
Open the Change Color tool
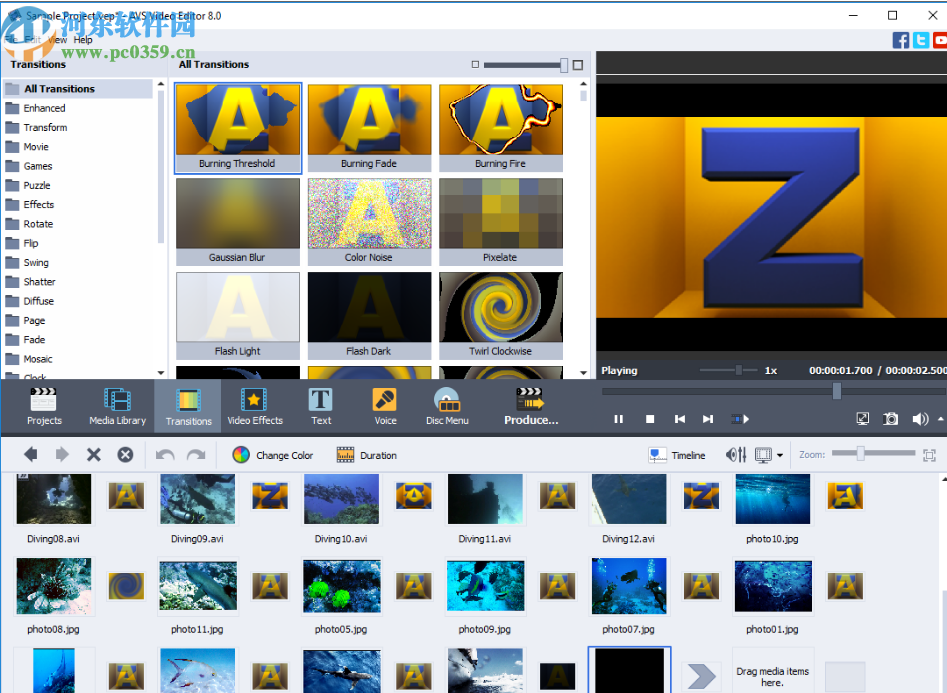[x=272, y=455]
